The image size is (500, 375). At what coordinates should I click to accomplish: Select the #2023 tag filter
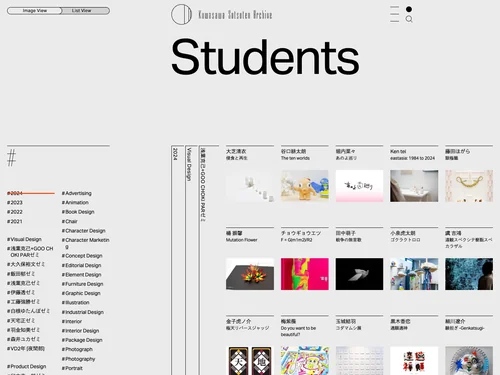click(15, 203)
